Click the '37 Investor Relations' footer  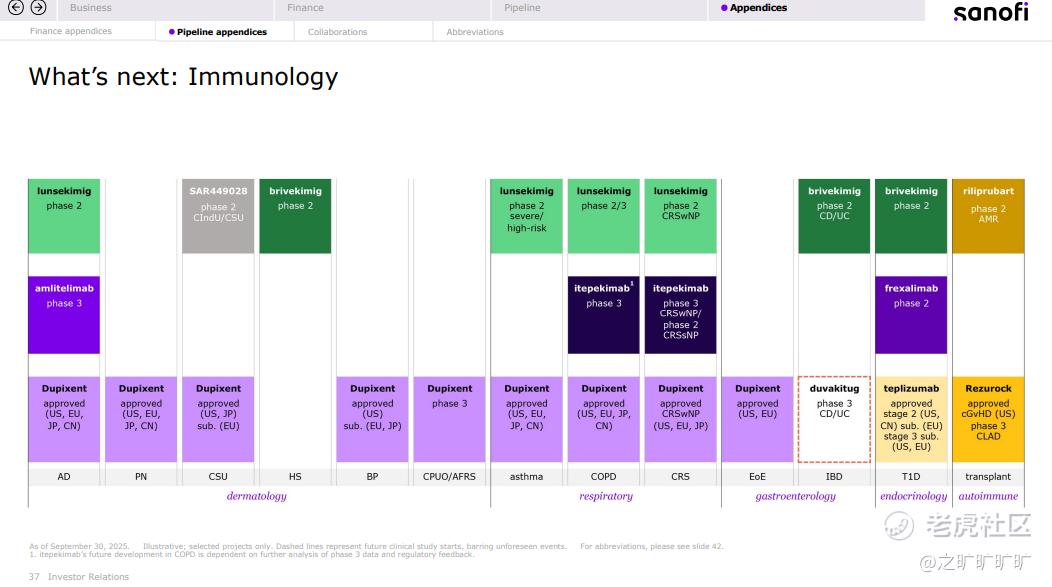click(x=78, y=577)
